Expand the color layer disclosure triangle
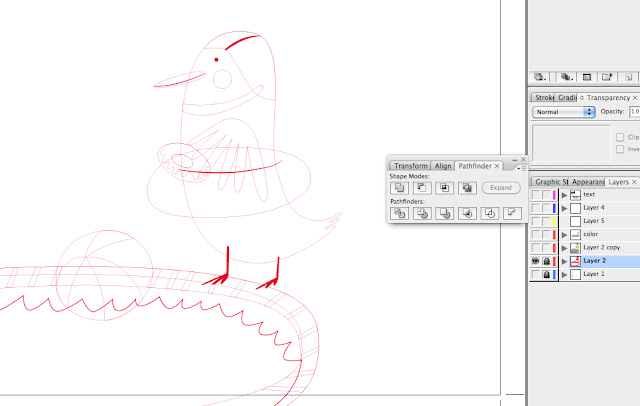The image size is (640, 406). 564,235
